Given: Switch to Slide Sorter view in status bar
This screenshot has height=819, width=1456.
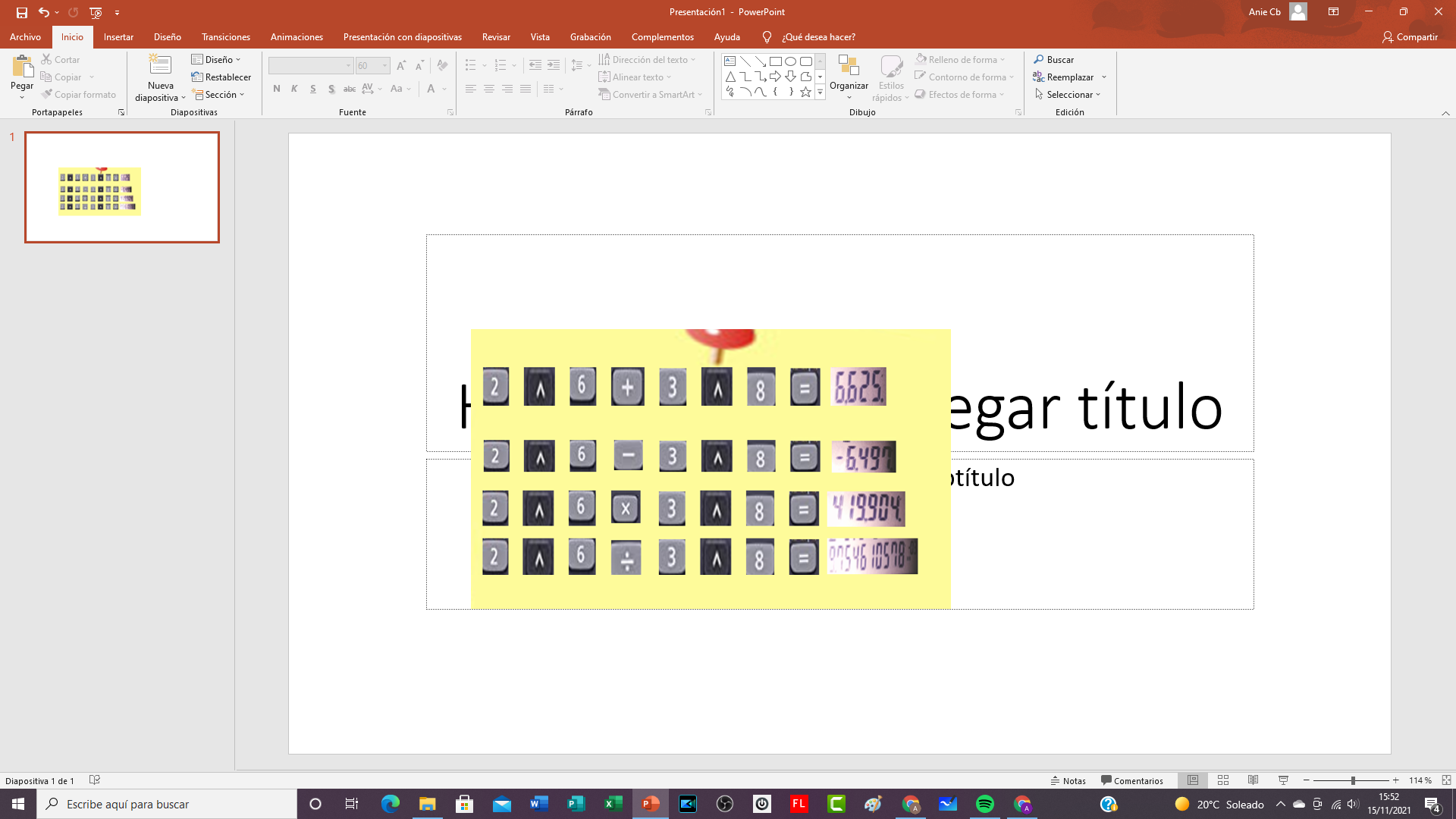Looking at the screenshot, I should (x=1223, y=780).
